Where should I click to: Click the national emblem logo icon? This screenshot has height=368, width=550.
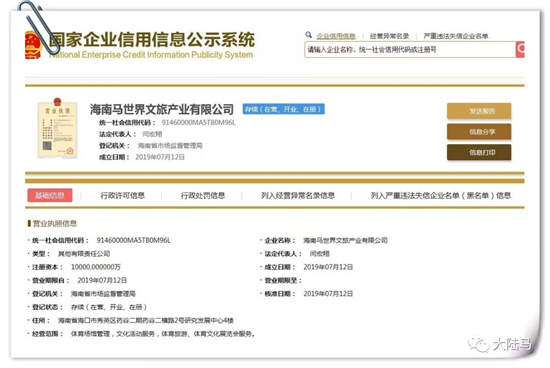point(33,45)
